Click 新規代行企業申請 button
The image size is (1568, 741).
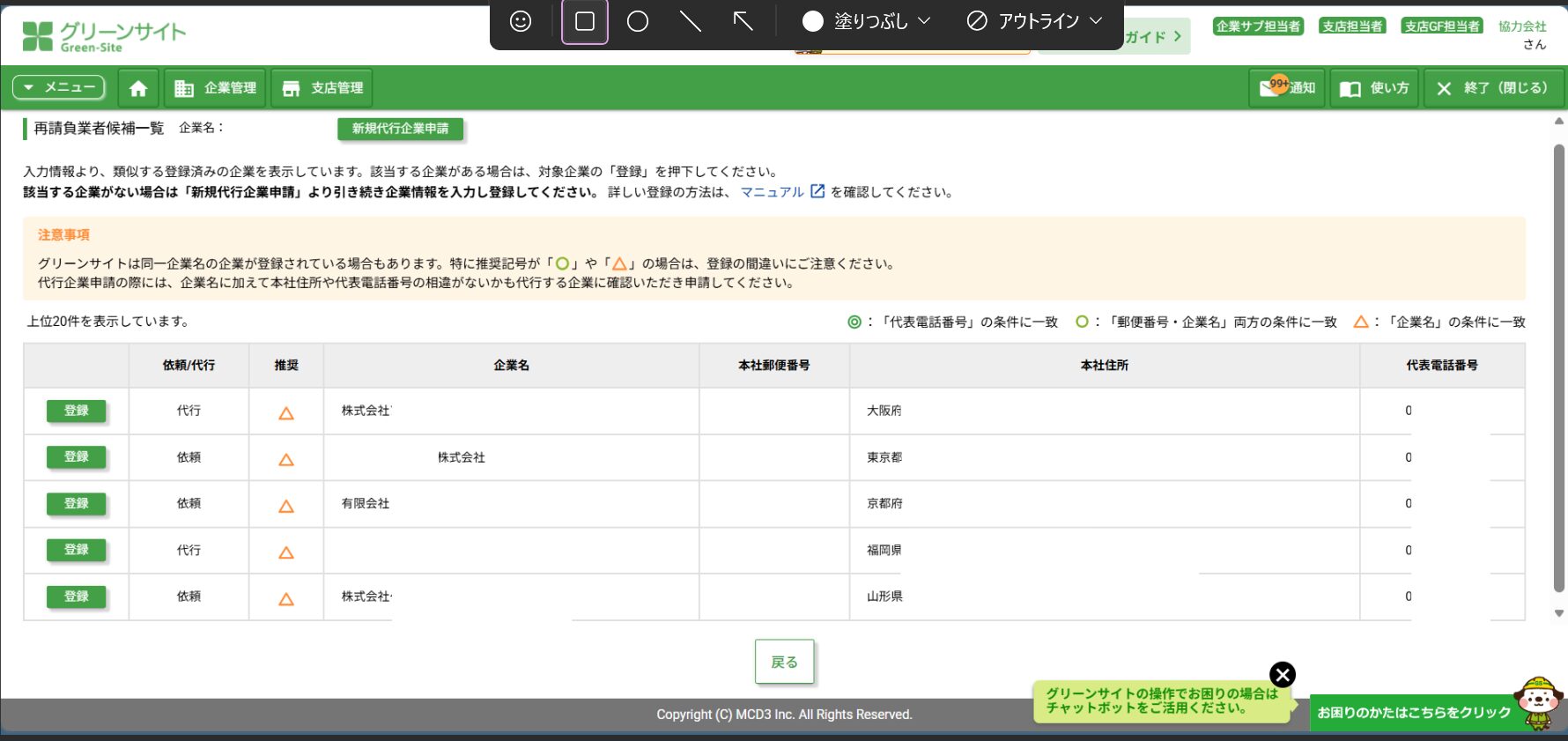tap(400, 129)
